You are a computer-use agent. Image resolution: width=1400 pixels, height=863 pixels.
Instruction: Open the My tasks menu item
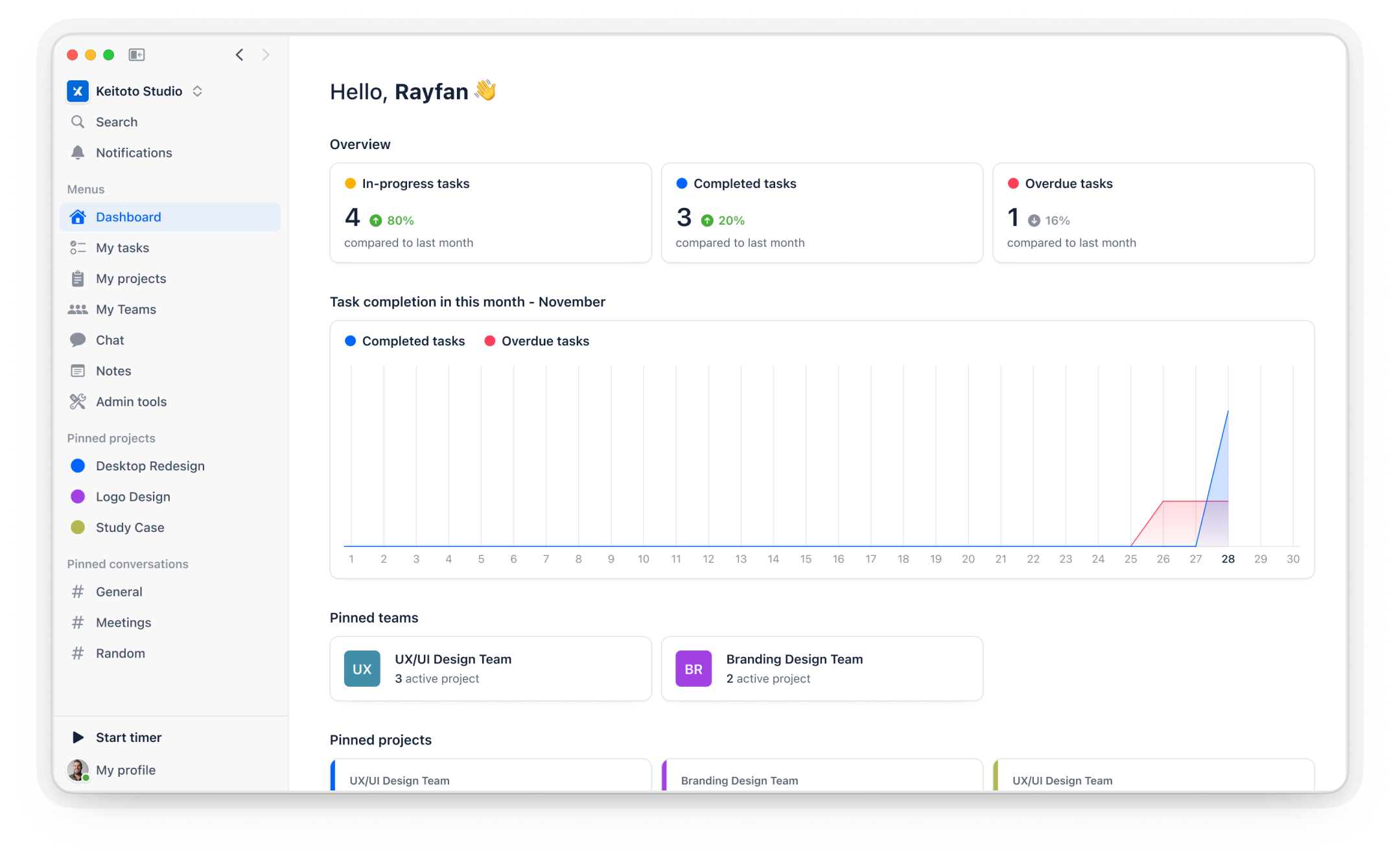coord(122,248)
